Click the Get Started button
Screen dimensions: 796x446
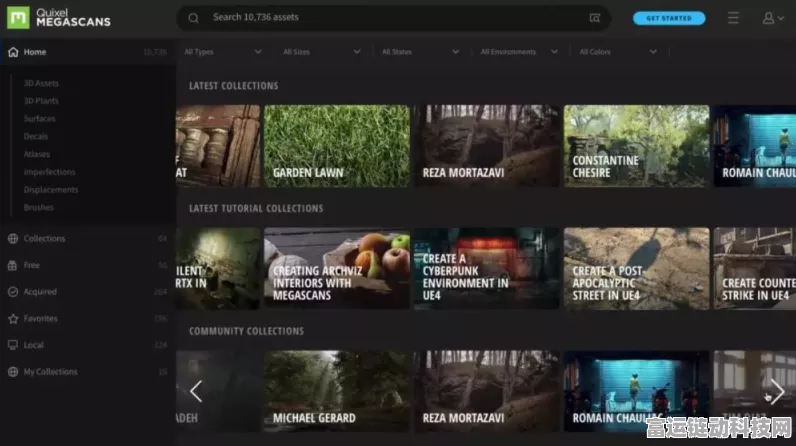click(669, 18)
